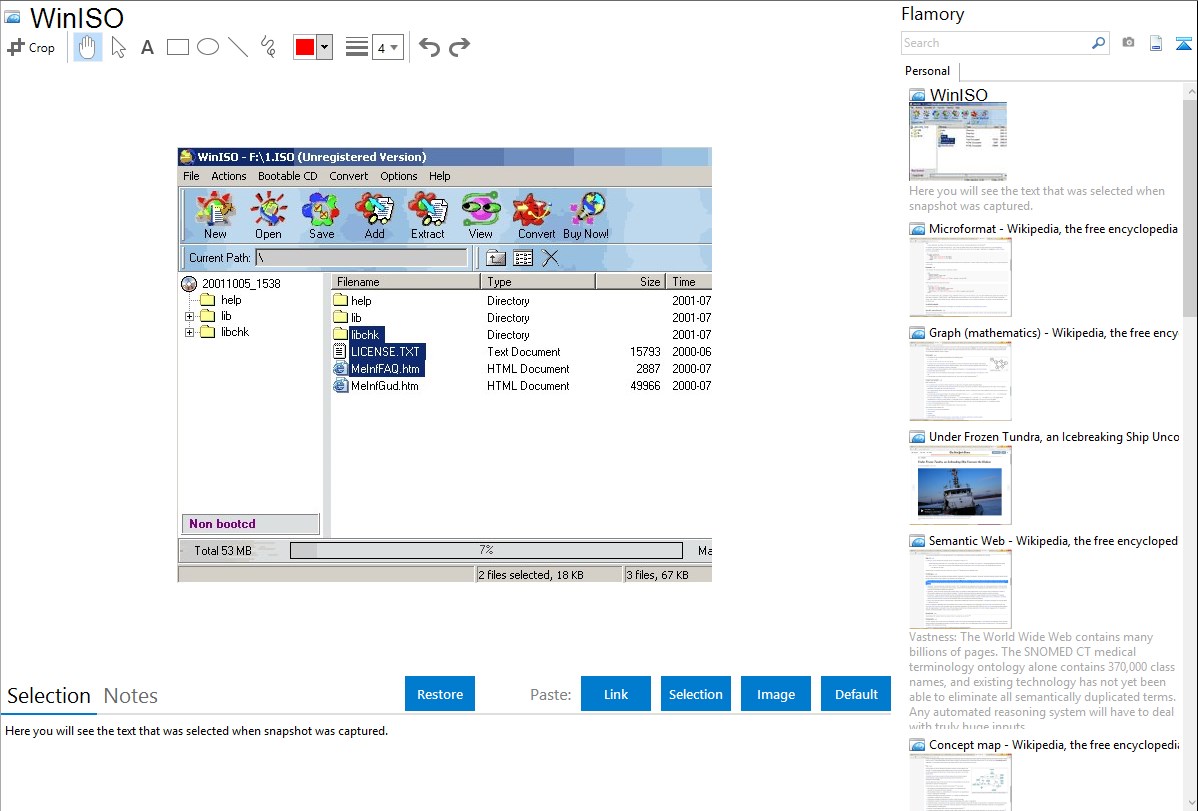Choose the text annotation tool
Screen dimensions: 1198x811
coord(147,47)
